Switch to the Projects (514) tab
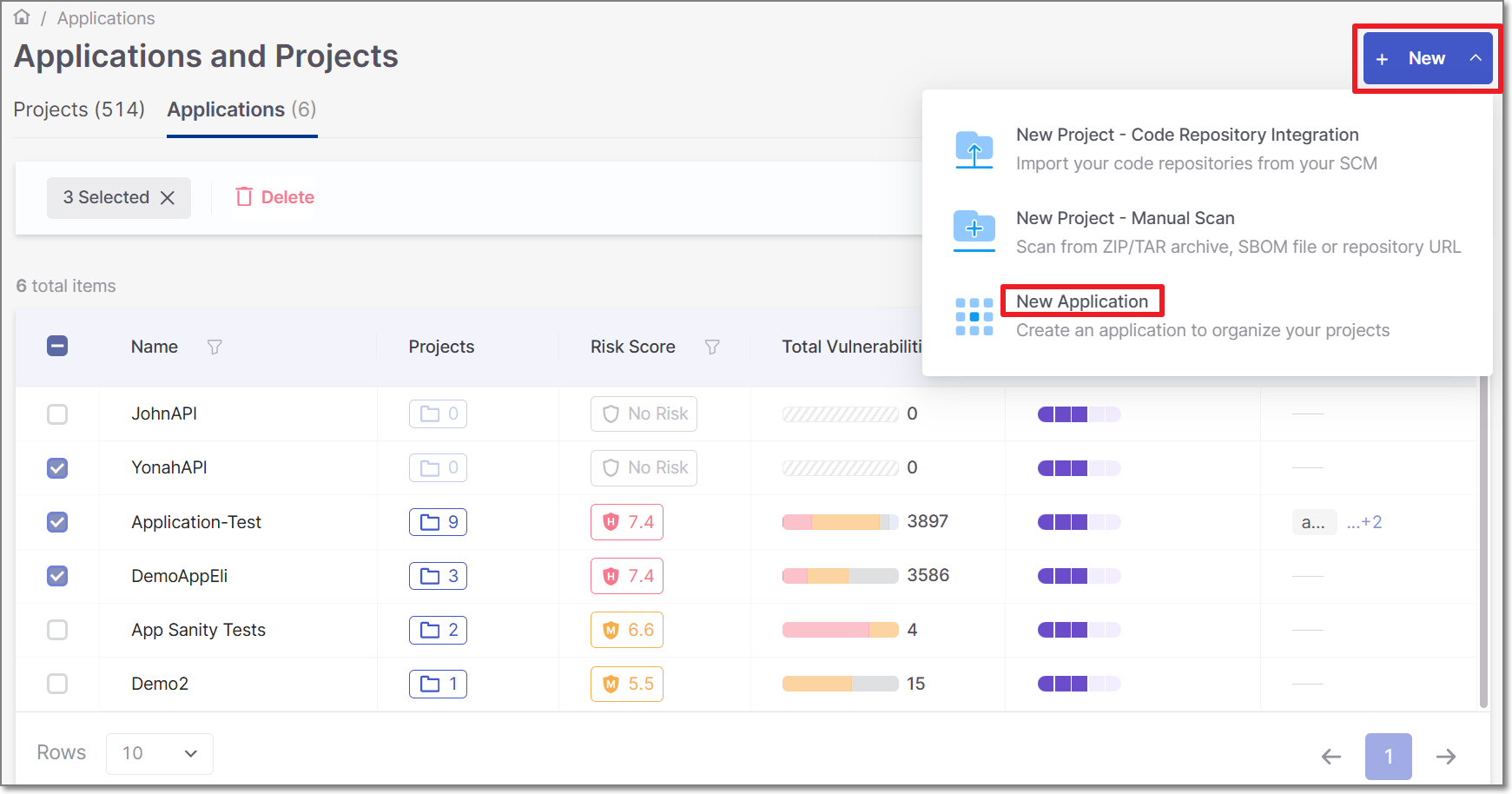The width and height of the screenshot is (1512, 794). tap(78, 109)
